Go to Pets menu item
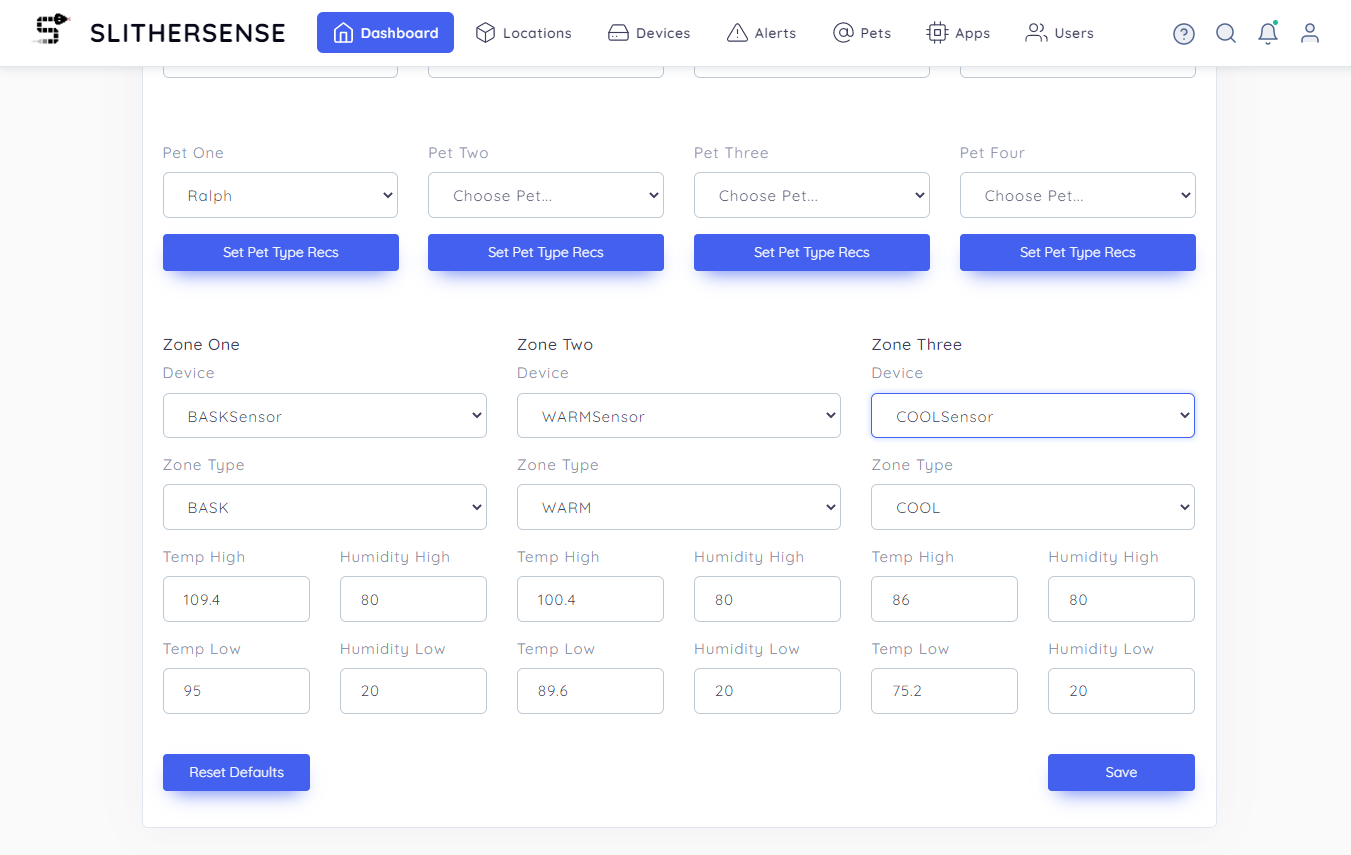1351x855 pixels. (x=862, y=33)
